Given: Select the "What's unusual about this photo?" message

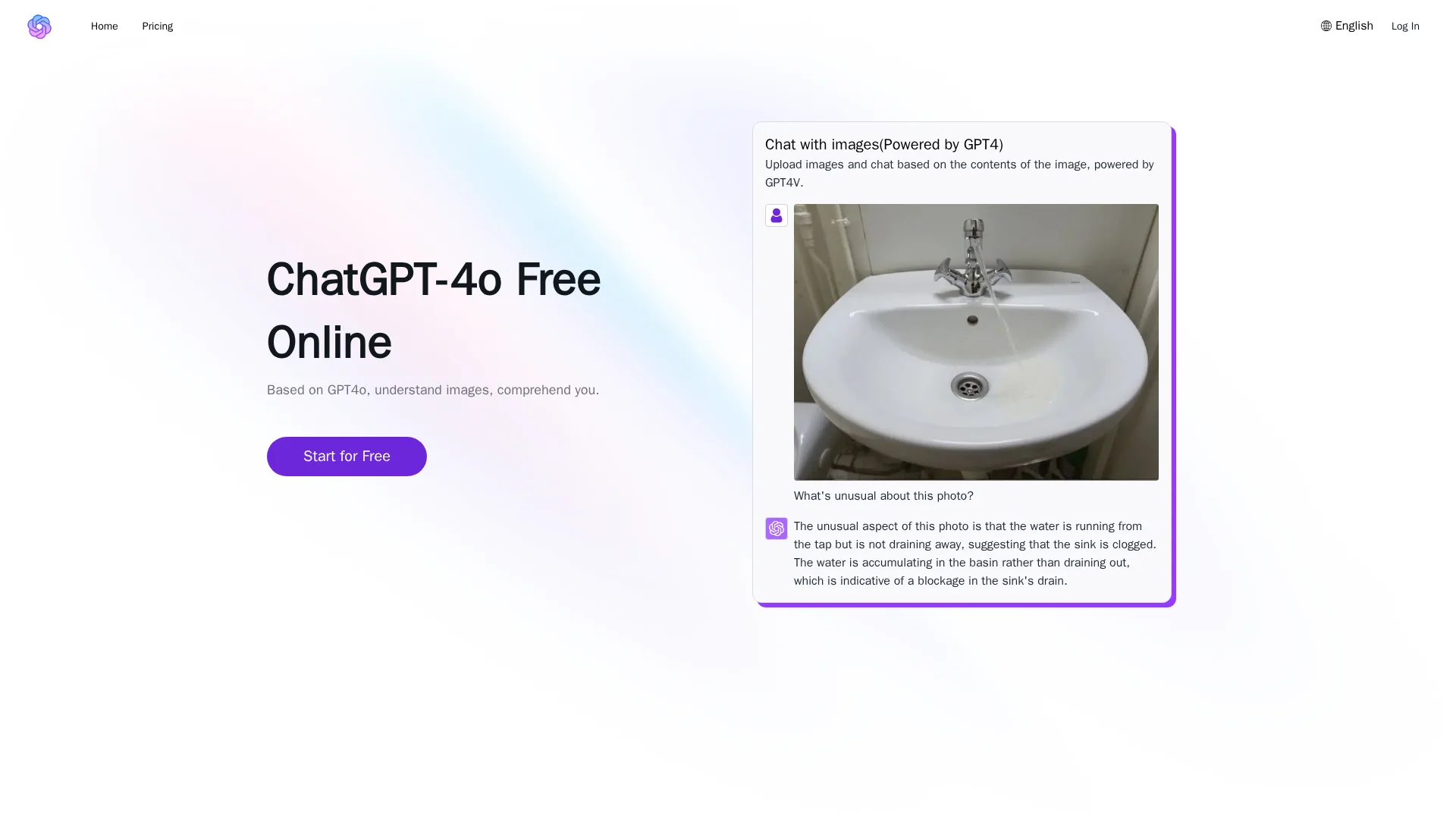Looking at the screenshot, I should [x=883, y=496].
